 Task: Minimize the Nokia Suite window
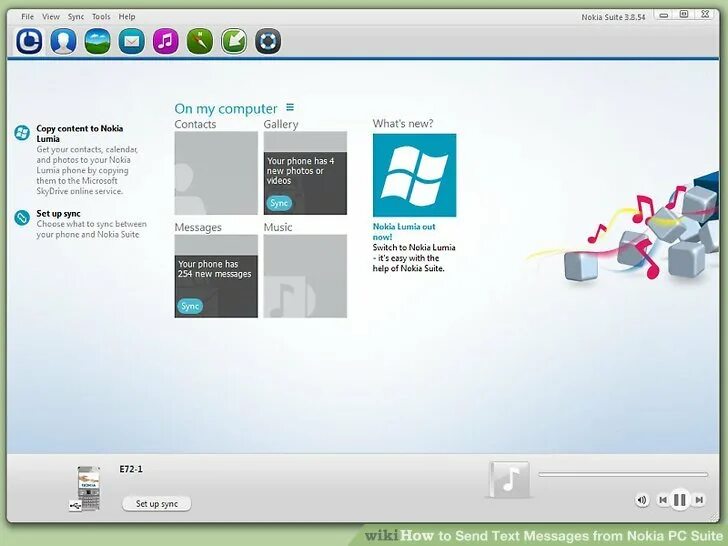pos(664,15)
